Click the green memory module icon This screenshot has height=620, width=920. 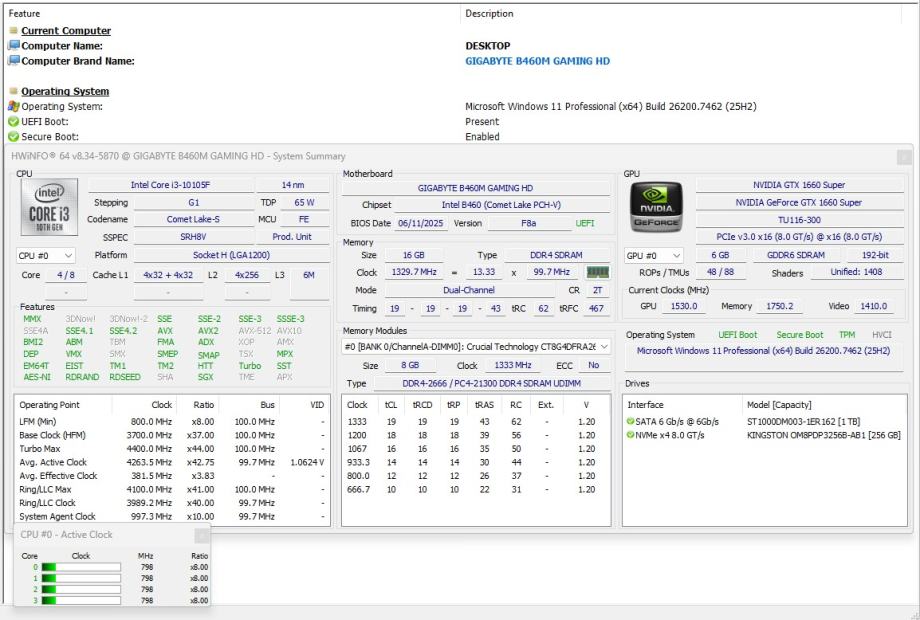pos(597,272)
